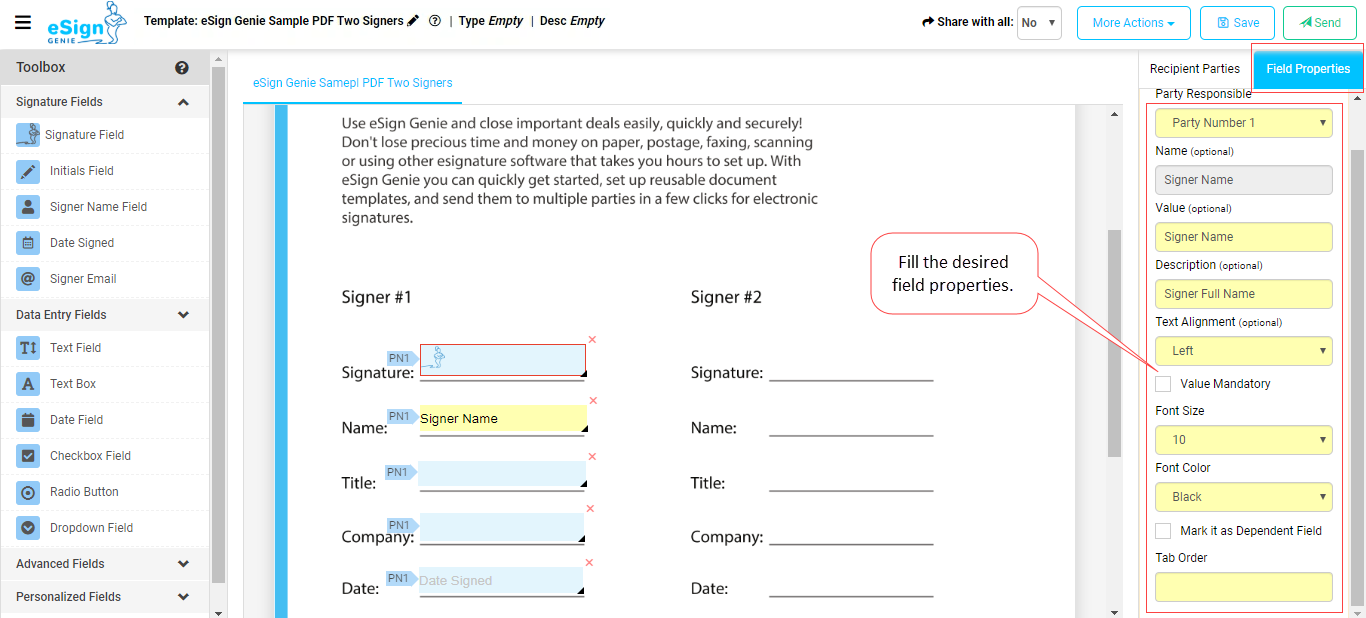Open the More Actions menu button
The height and width of the screenshot is (618, 1366).
(1131, 23)
